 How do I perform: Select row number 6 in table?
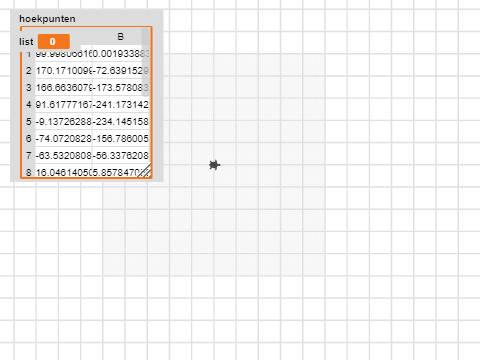[x=29, y=139]
